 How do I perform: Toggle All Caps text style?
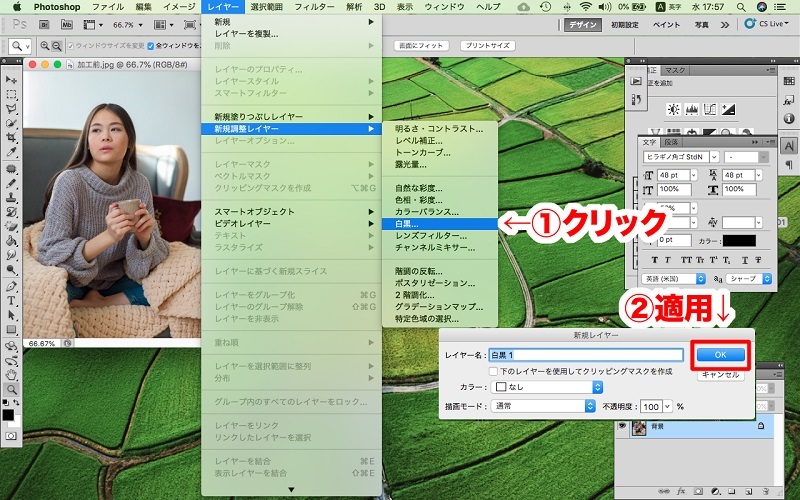click(686, 260)
